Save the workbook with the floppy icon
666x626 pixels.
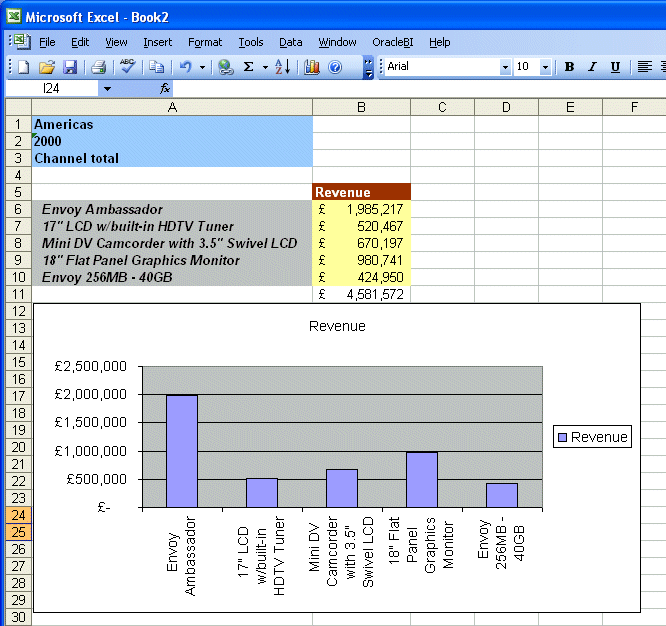tap(70, 67)
